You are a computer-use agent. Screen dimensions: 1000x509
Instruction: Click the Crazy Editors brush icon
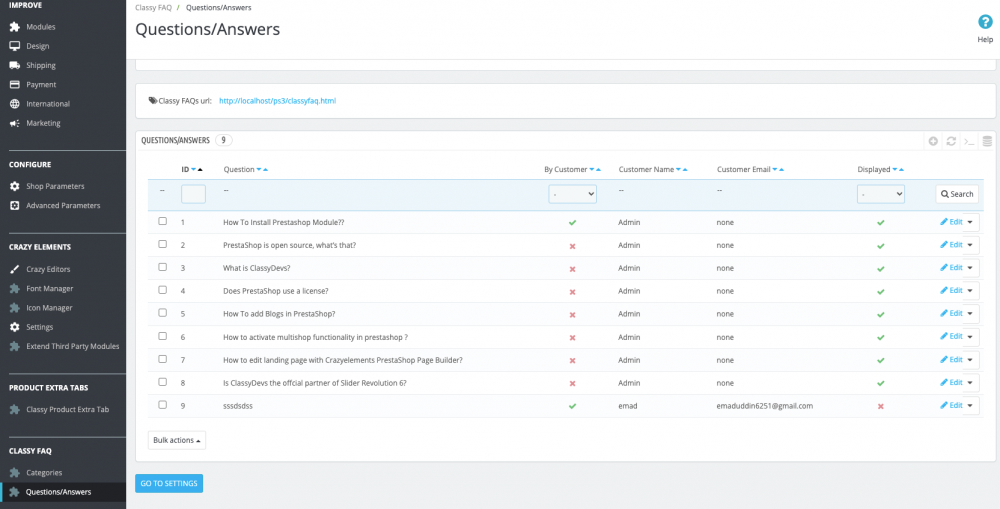pyautogui.click(x=15, y=269)
